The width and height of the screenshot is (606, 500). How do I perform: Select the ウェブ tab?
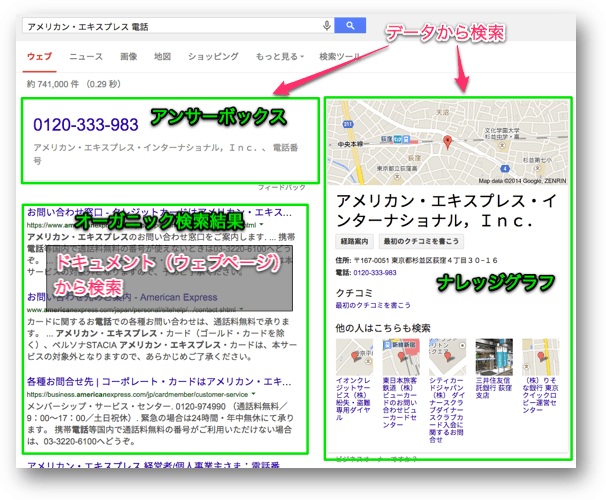(x=39, y=56)
